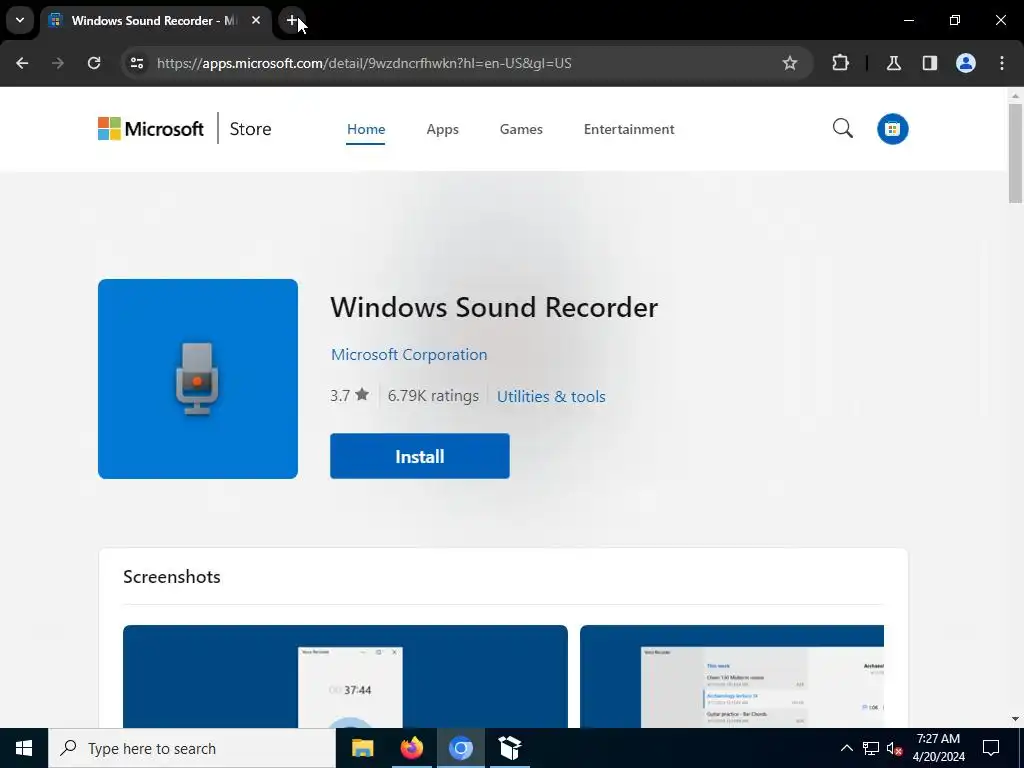Click the network status tray icon
1024x768 pixels.
pos(871,748)
